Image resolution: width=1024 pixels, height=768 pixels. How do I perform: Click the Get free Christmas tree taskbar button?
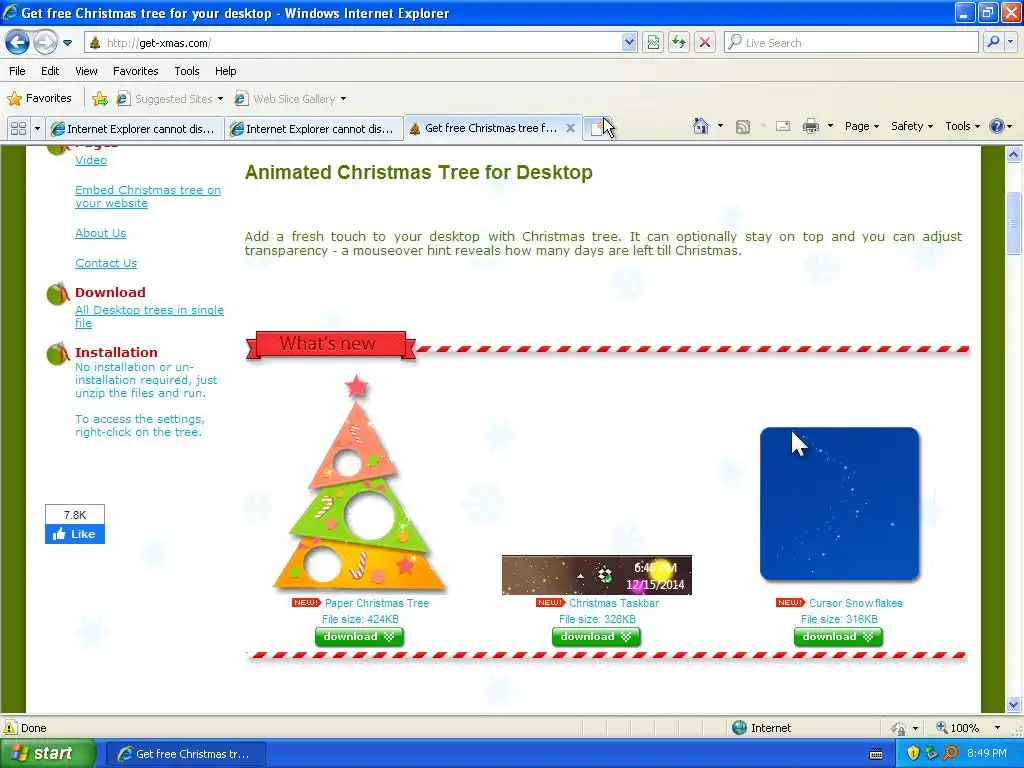pos(185,754)
